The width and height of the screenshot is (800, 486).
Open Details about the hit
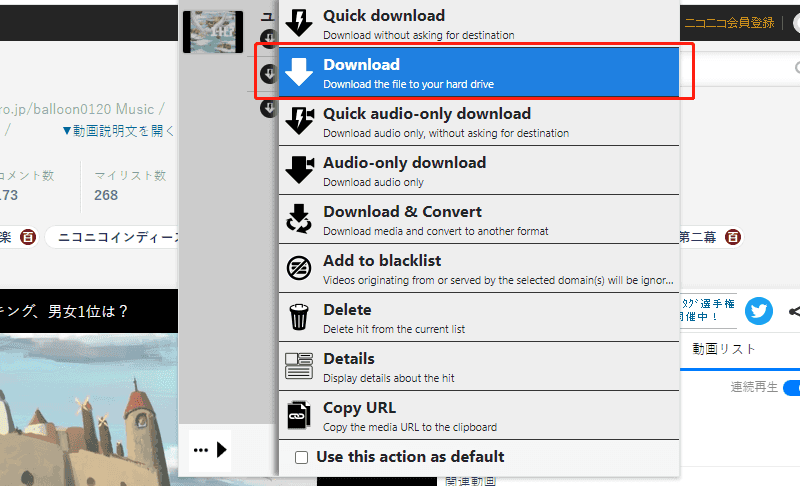click(x=479, y=366)
